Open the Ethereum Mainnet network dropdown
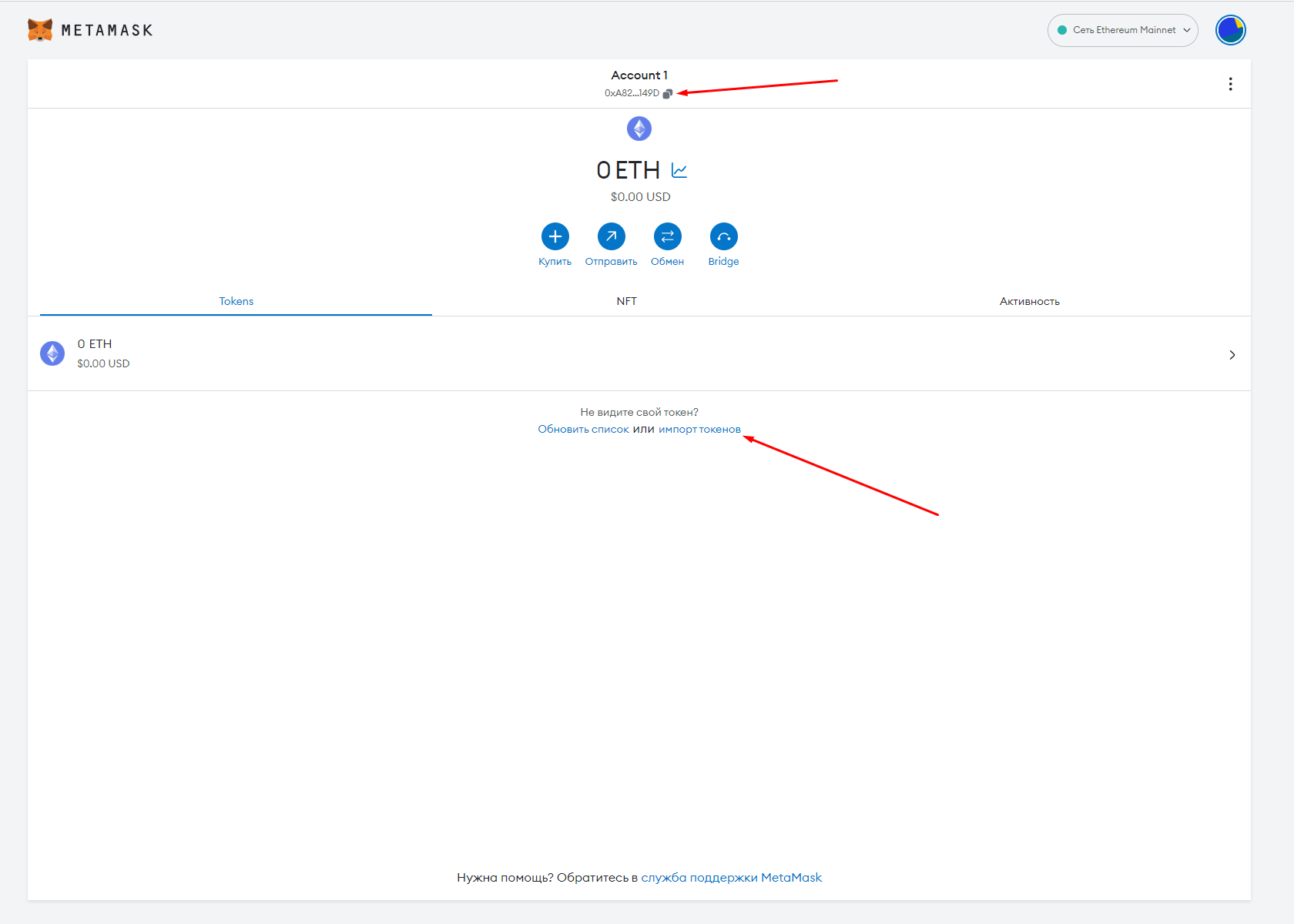 (x=1122, y=30)
